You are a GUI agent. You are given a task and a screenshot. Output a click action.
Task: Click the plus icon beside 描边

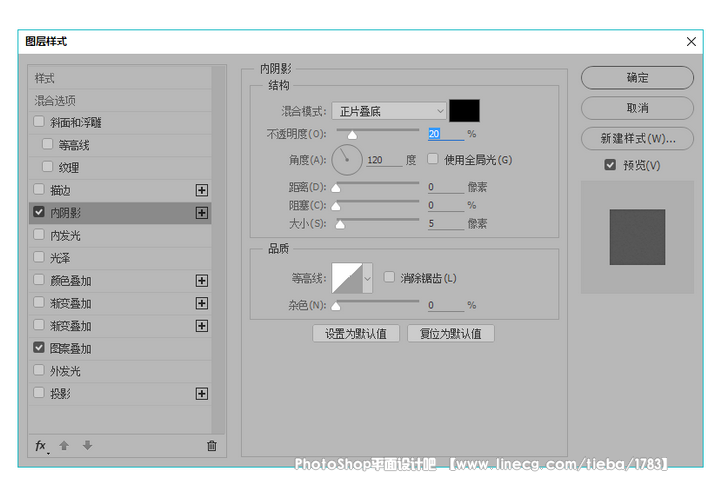pyautogui.click(x=202, y=190)
